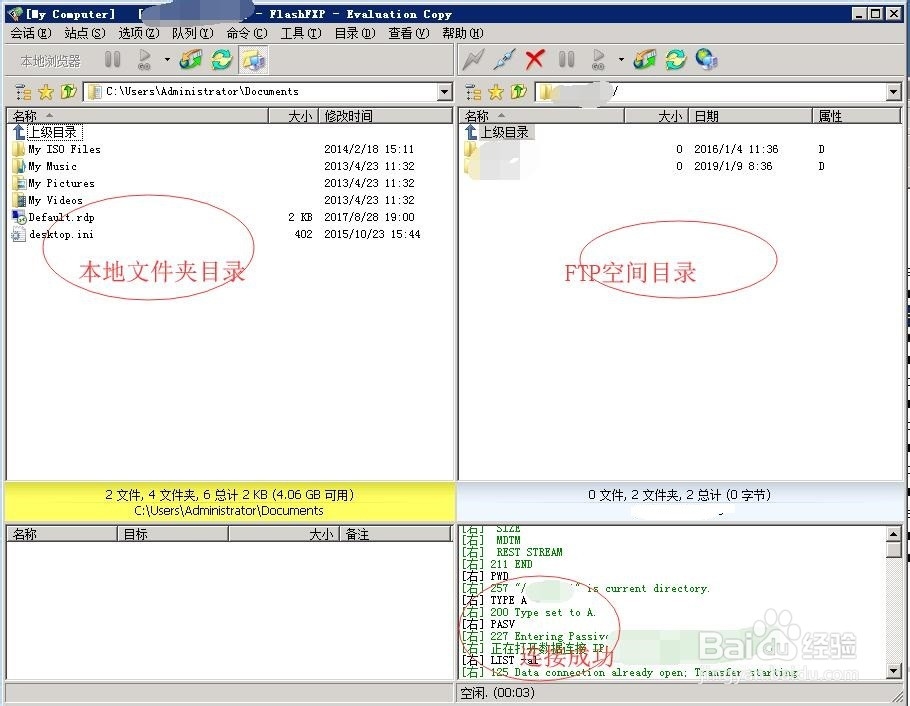910x706 pixels.
Task: Open the 帮助 menu
Action: 463,33
